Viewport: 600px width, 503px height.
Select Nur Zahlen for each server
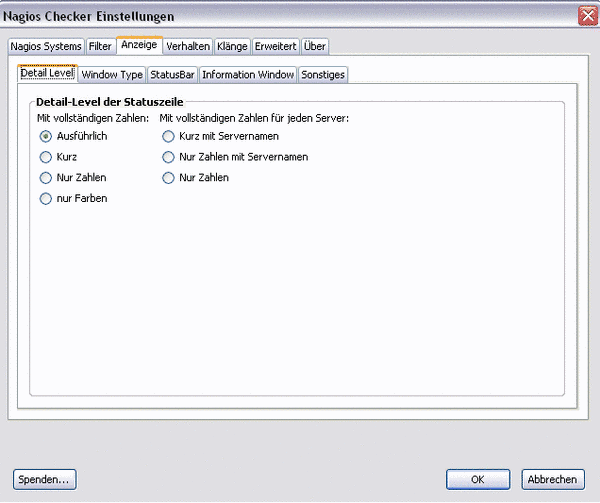[168, 178]
